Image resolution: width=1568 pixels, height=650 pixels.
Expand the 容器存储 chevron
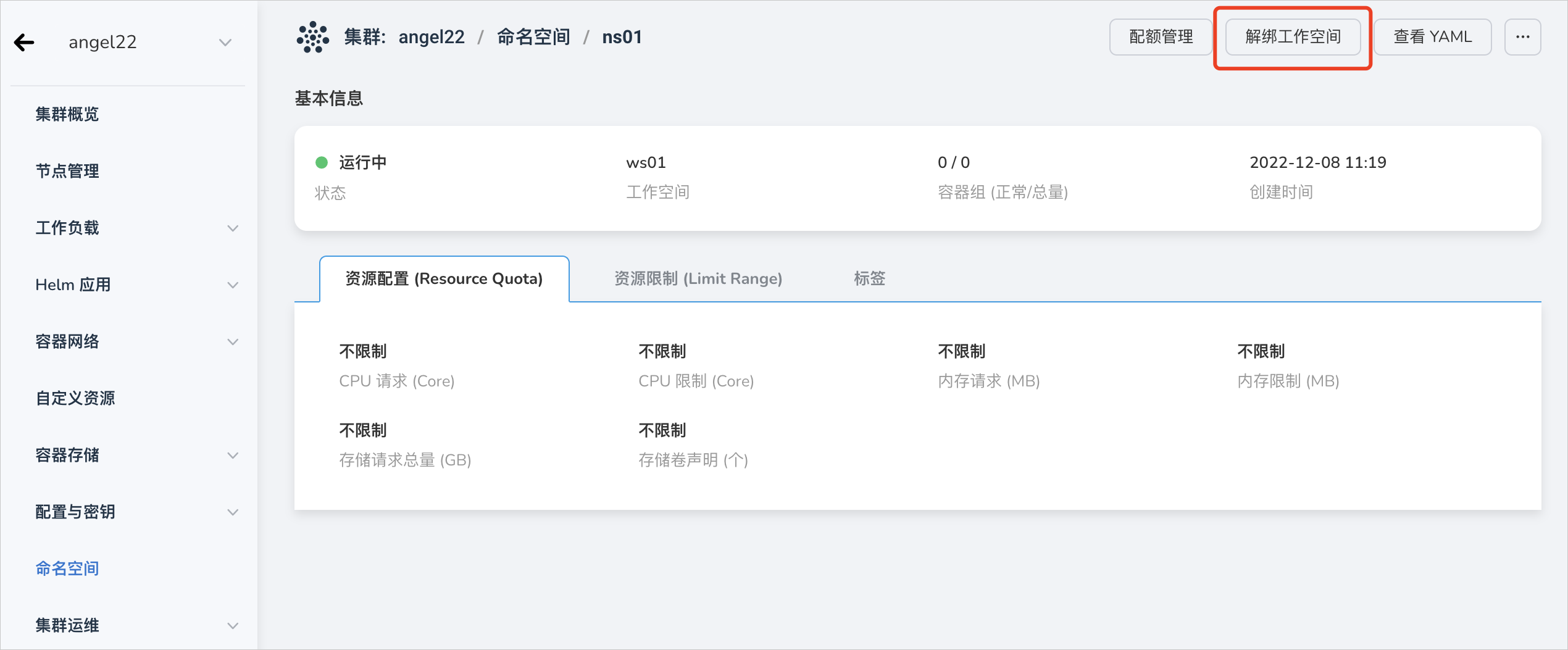pos(233,456)
